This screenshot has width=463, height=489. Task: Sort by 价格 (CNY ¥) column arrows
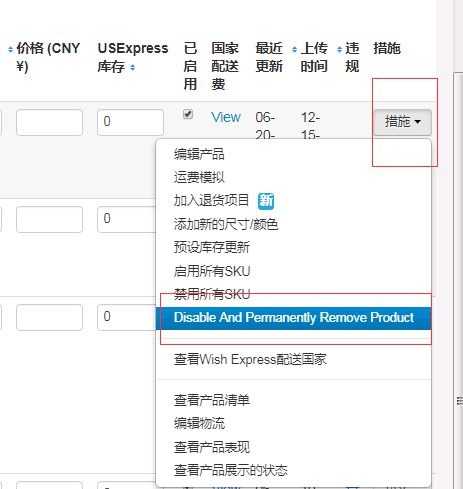click(10, 50)
